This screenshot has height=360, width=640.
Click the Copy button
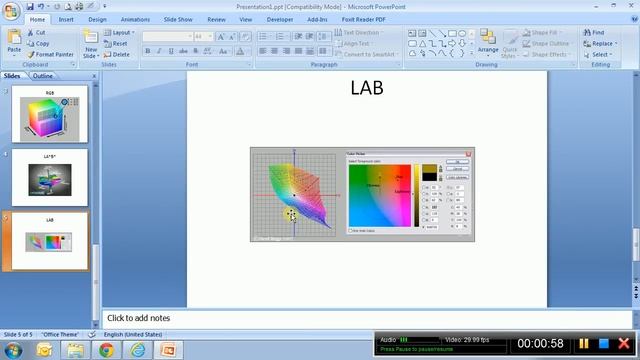pyautogui.click(x=38, y=43)
